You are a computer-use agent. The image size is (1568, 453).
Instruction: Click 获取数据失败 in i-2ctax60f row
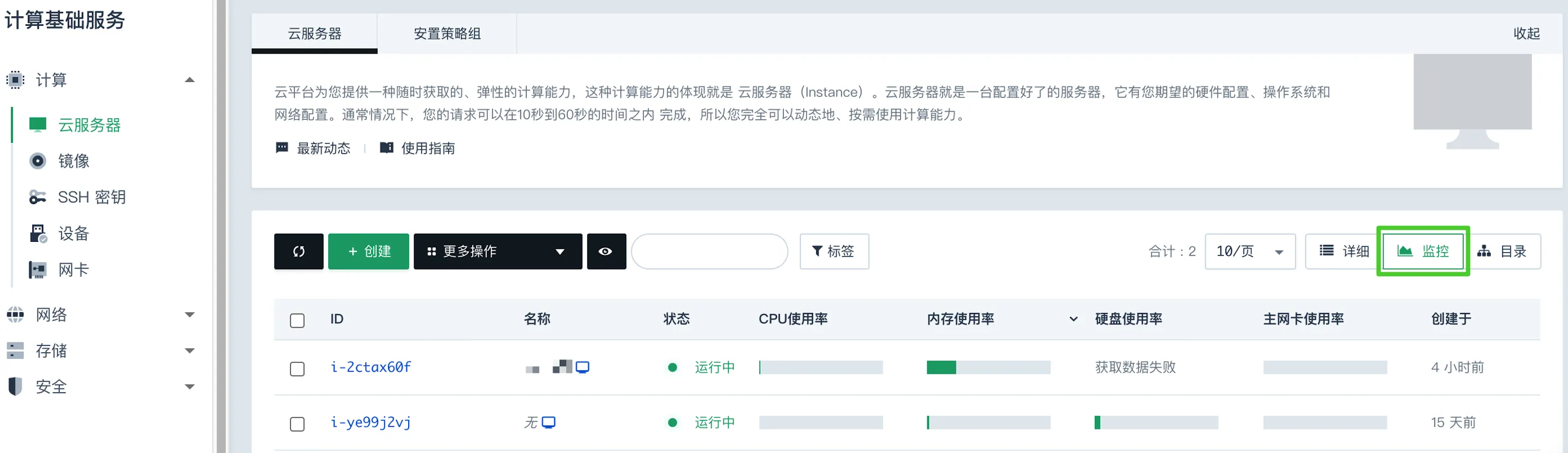(x=1135, y=367)
